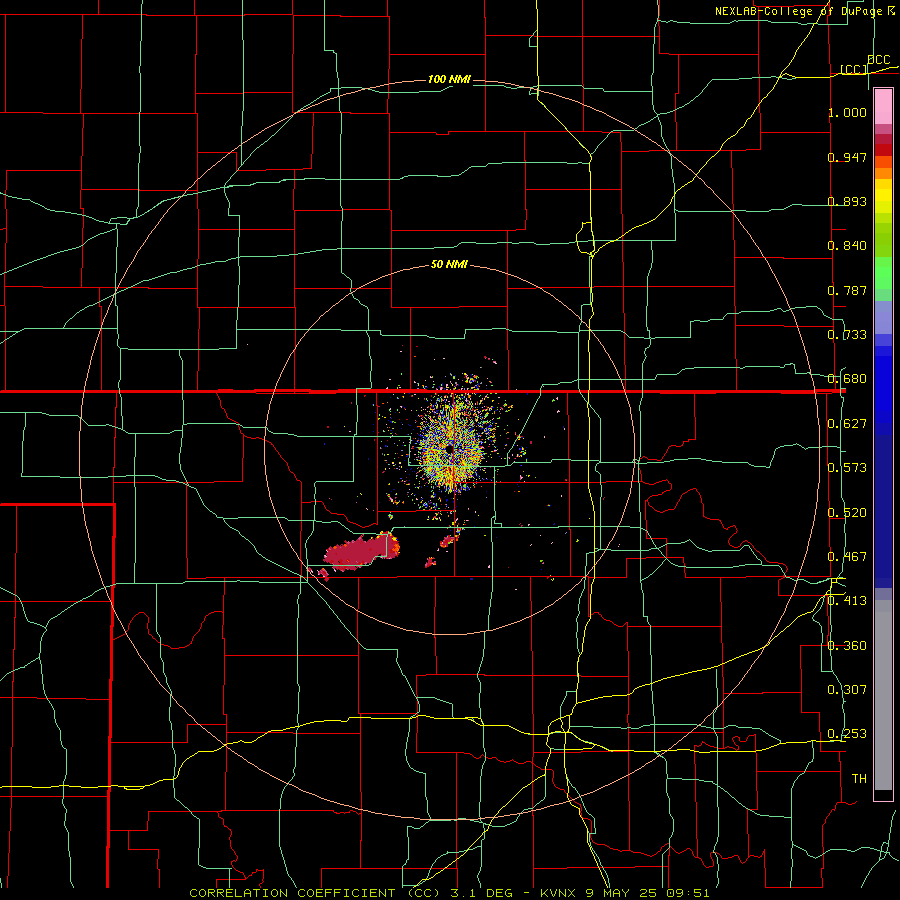Viewport: 900px width, 900px height.
Task: Click the 0.413 scale value
Action: pyautogui.click(x=847, y=601)
